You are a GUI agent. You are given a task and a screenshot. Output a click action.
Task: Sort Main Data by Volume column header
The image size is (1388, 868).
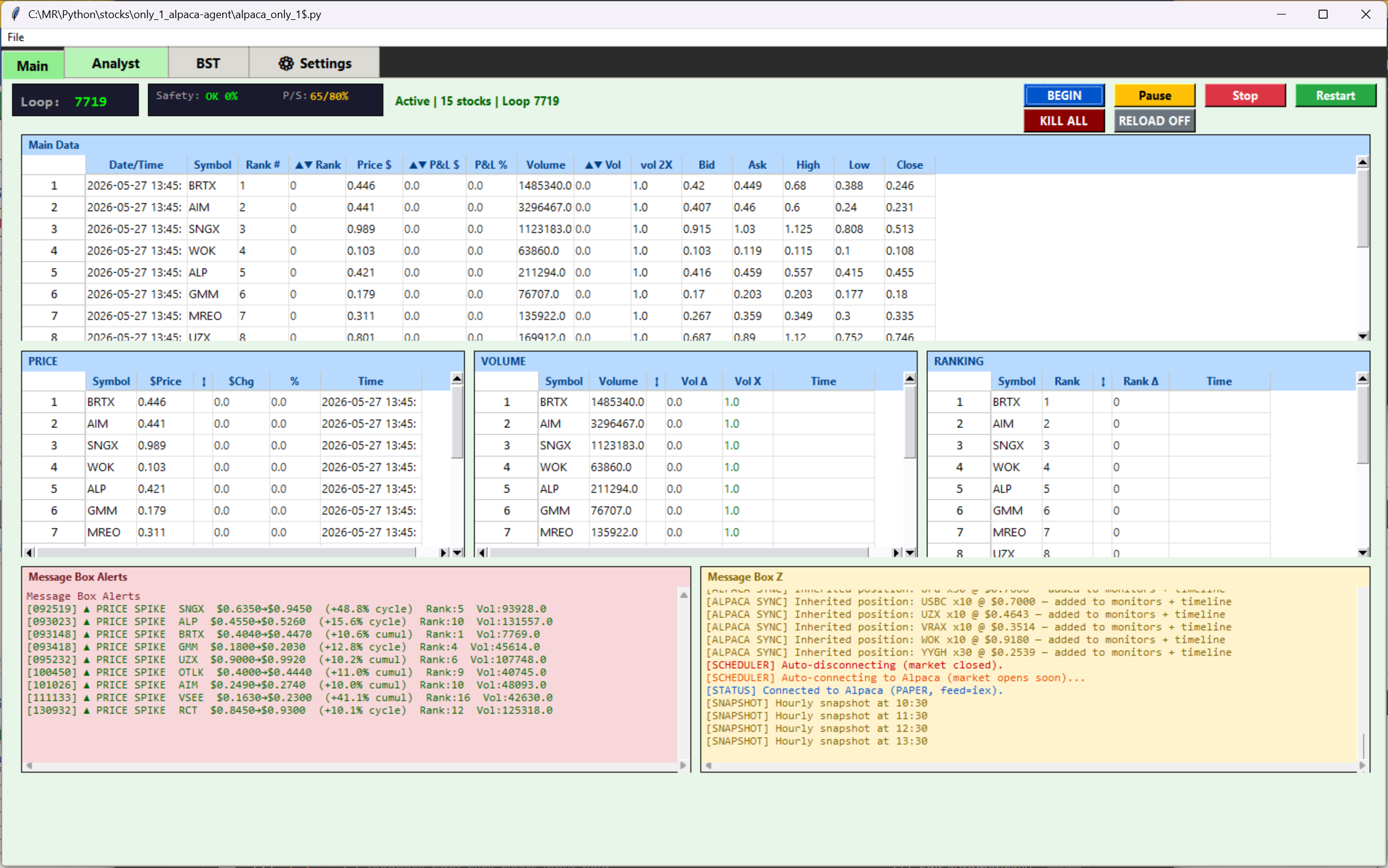[x=546, y=165]
